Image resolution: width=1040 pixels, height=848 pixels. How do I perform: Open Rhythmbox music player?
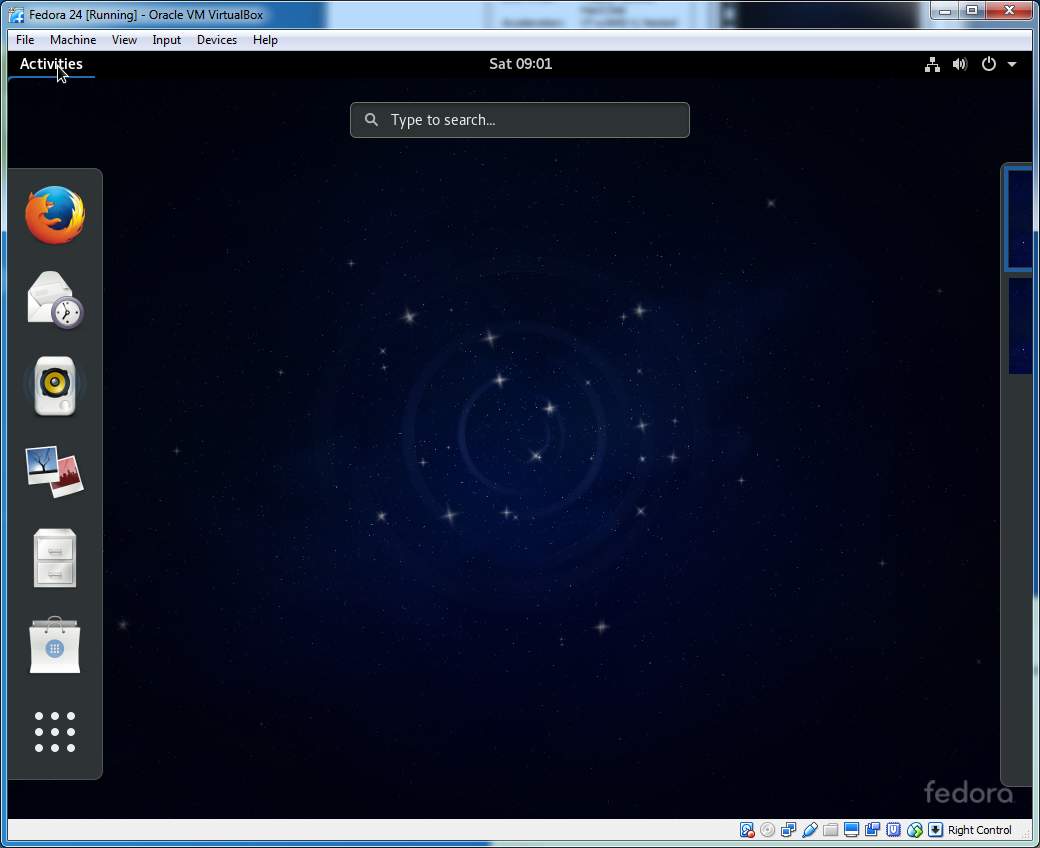(x=55, y=386)
